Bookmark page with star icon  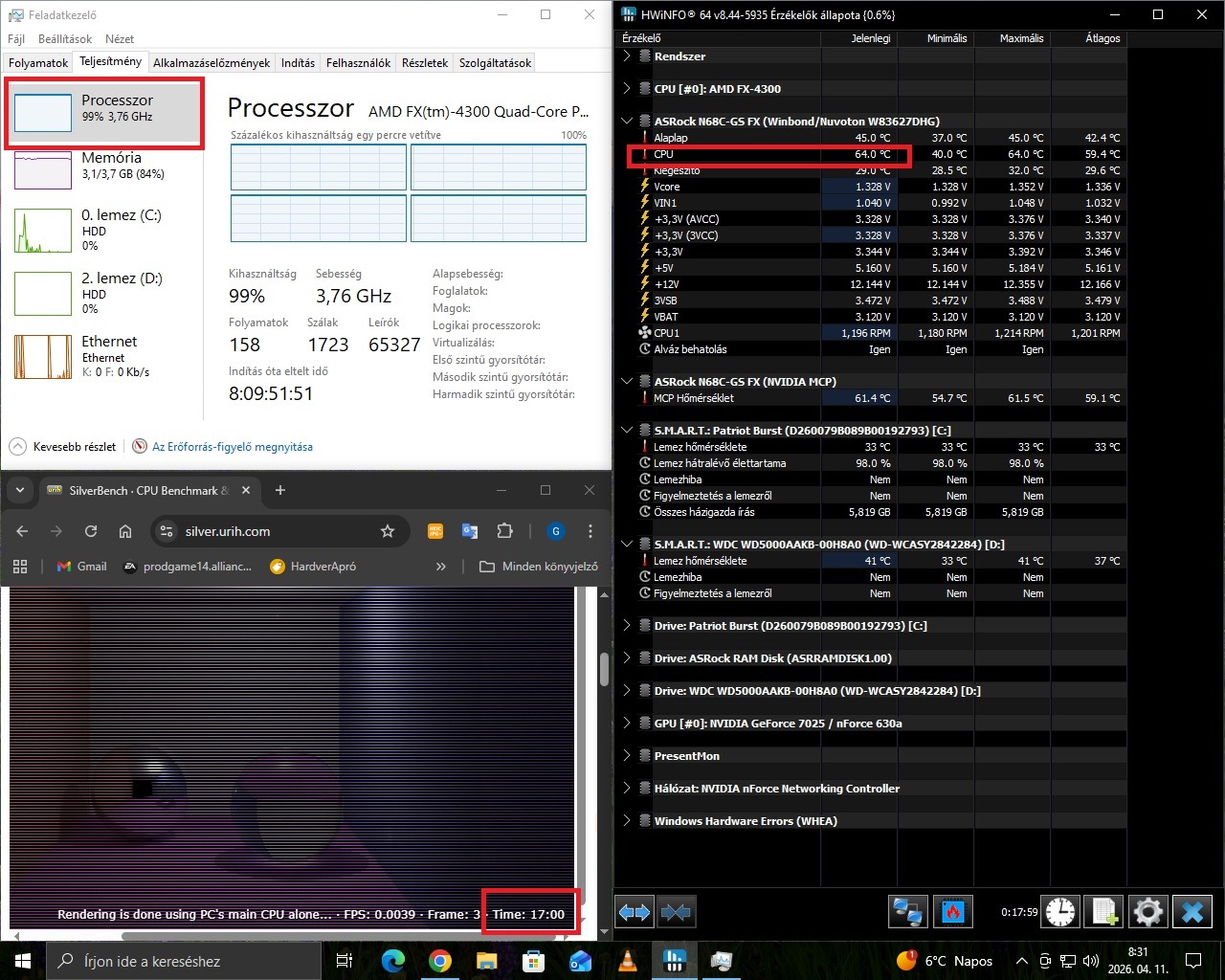point(388,531)
